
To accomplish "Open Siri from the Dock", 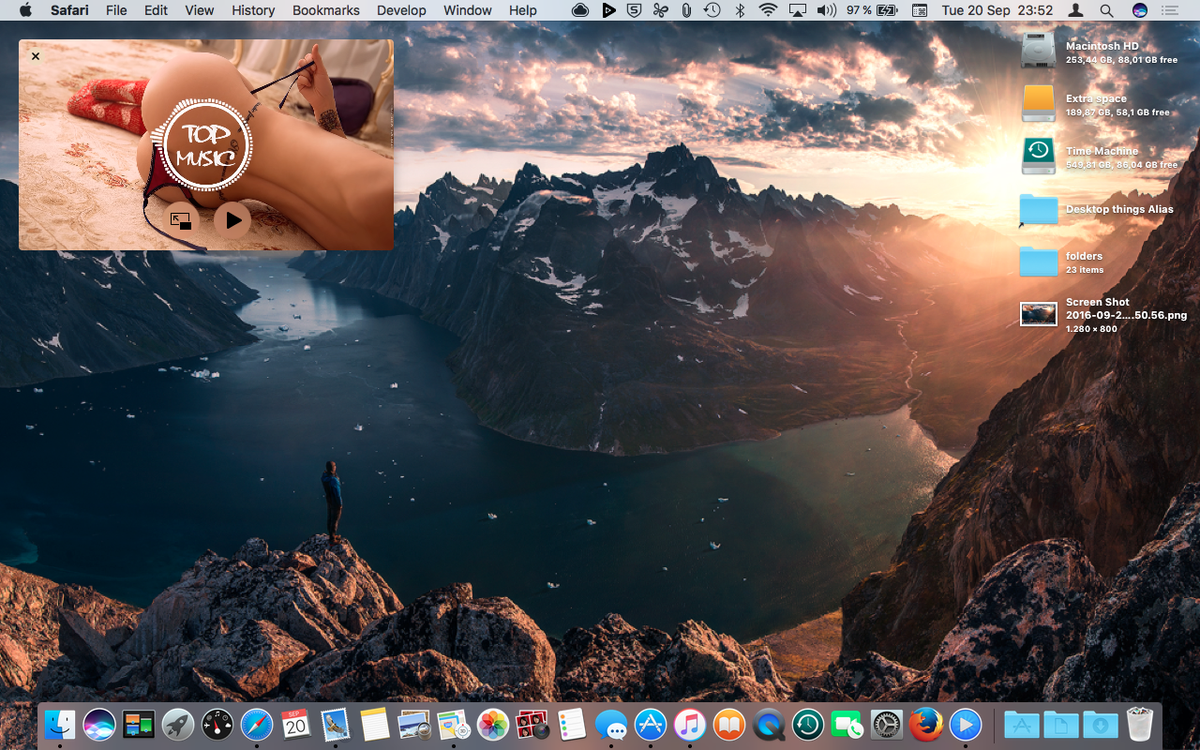I will tap(99, 724).
